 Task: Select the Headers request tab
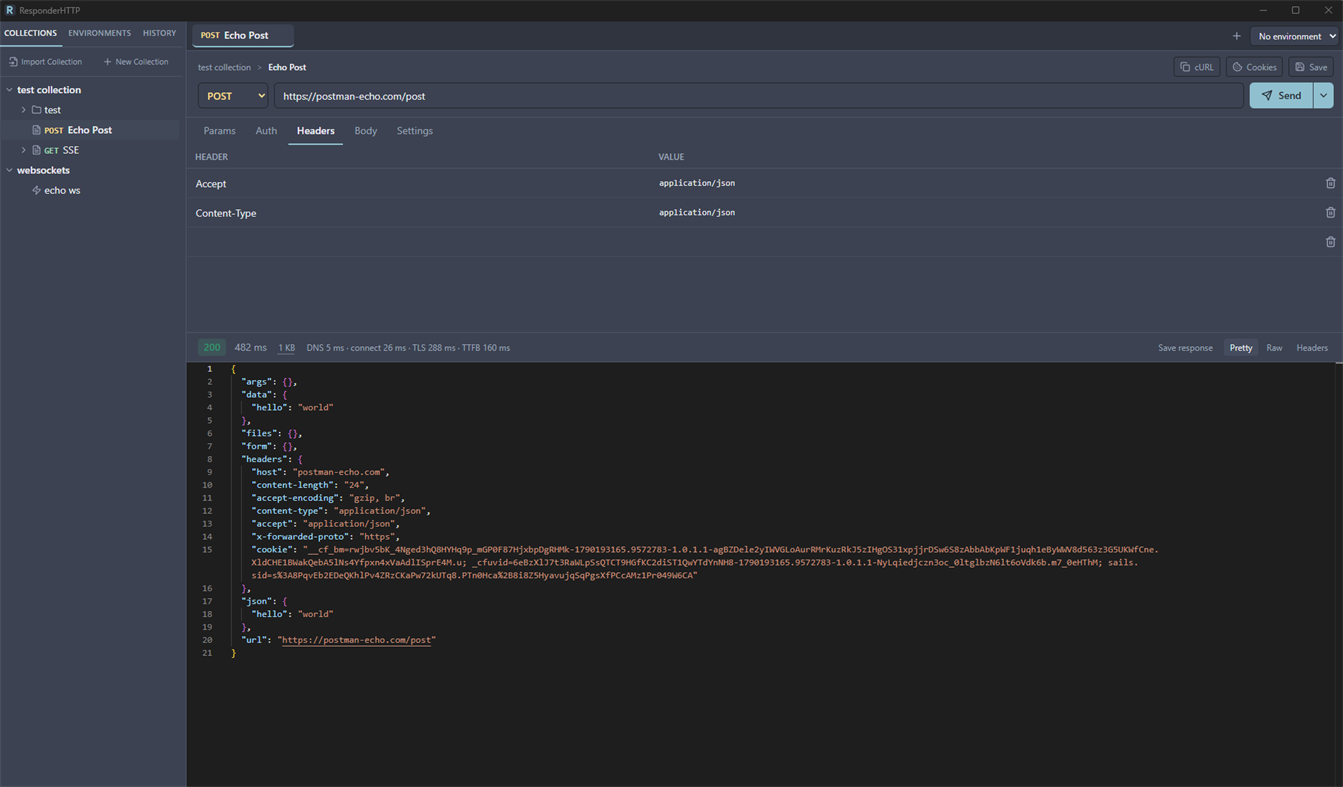(x=315, y=131)
